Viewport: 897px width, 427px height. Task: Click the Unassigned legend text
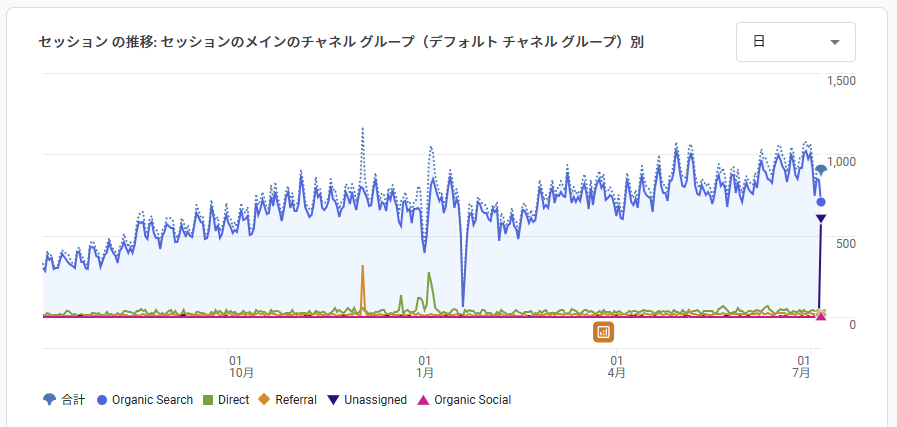tap(375, 400)
